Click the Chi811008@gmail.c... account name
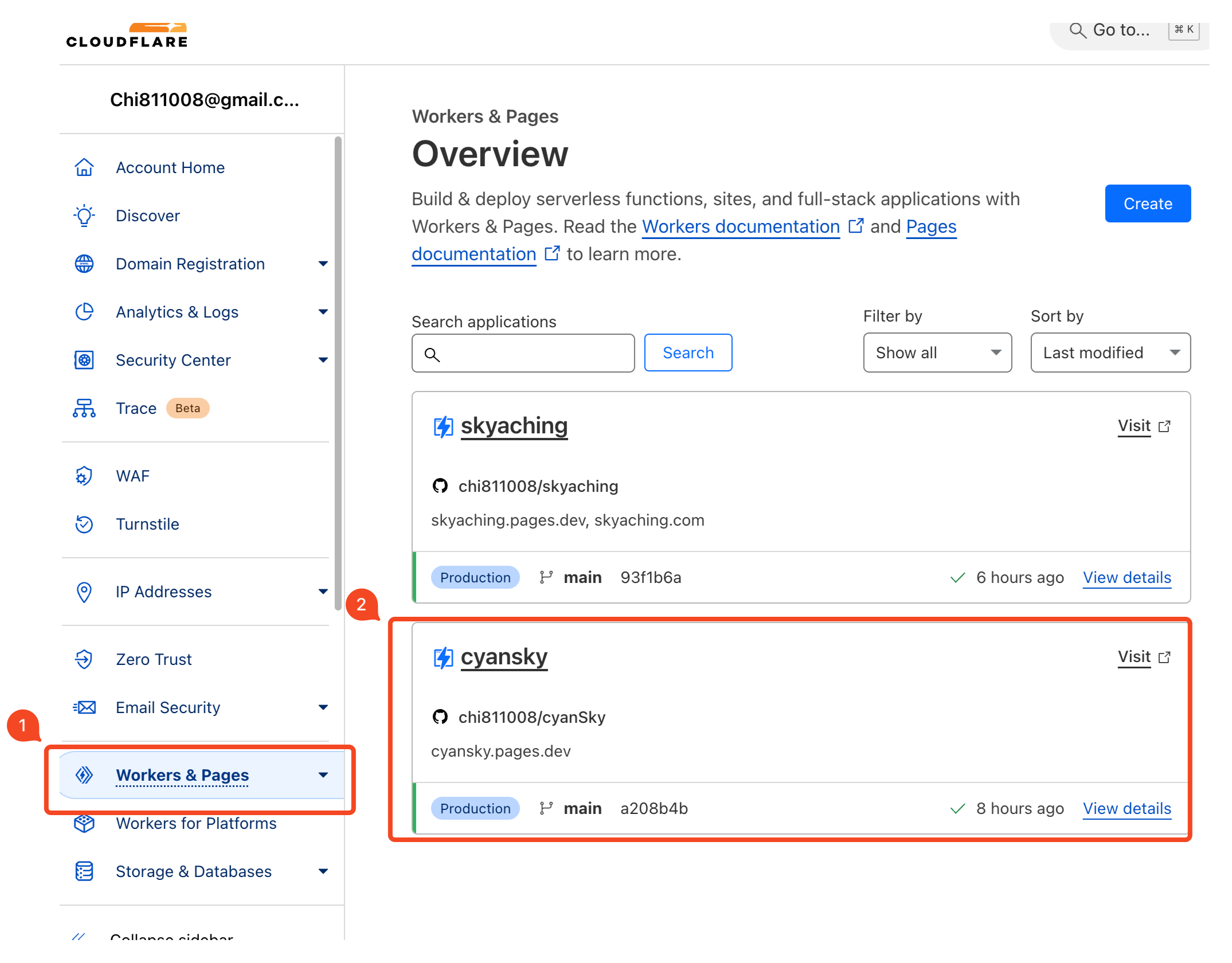 click(x=205, y=100)
